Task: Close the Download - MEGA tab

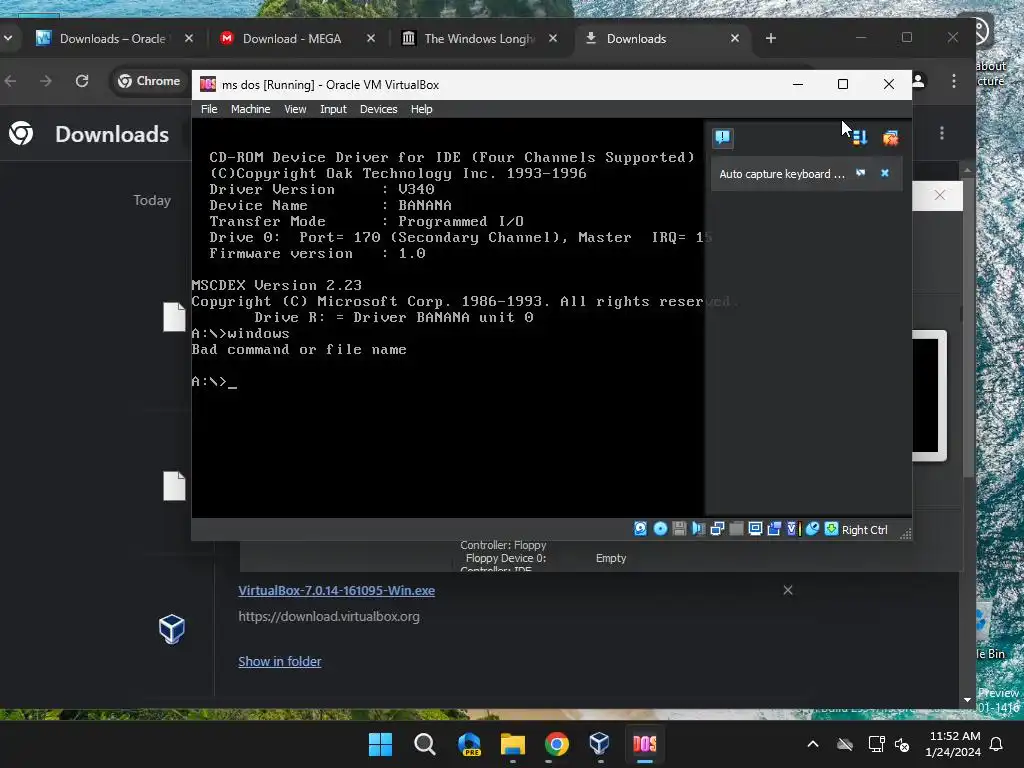Action: pyautogui.click(x=371, y=39)
